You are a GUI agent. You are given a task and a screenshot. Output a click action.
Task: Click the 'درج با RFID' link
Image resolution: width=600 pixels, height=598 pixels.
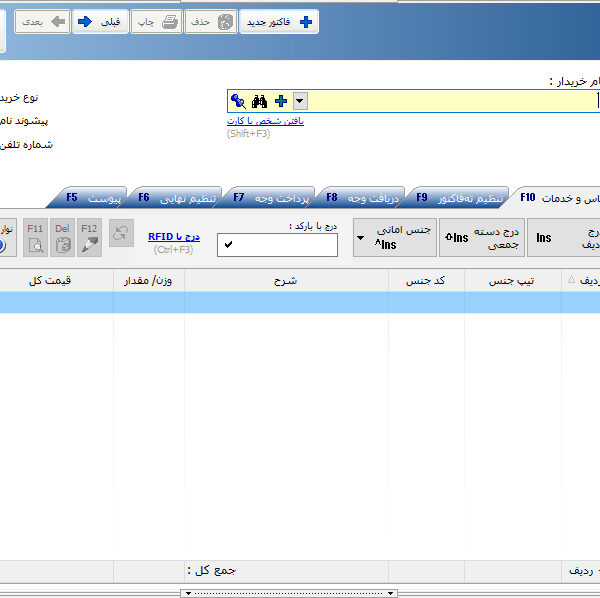174,237
